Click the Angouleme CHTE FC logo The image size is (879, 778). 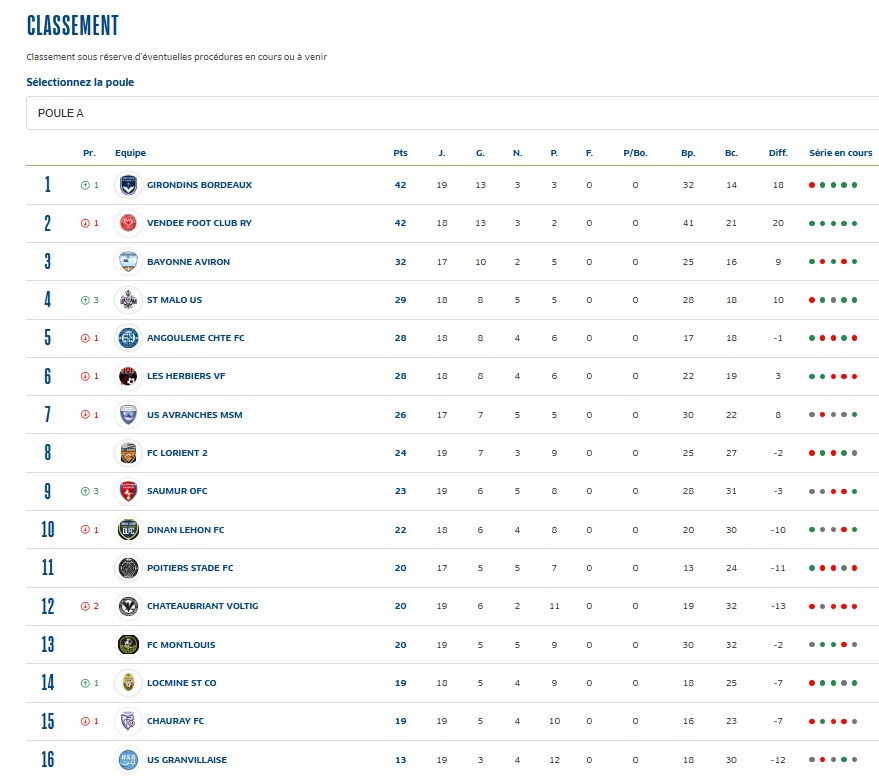coord(128,338)
